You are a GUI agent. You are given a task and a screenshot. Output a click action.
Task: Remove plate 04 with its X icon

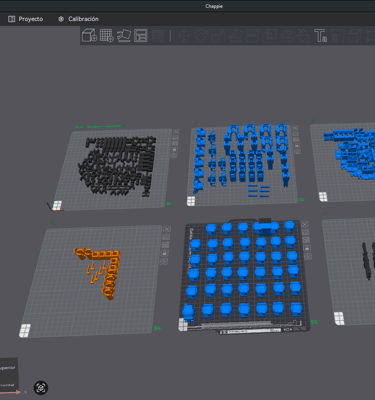point(167,229)
